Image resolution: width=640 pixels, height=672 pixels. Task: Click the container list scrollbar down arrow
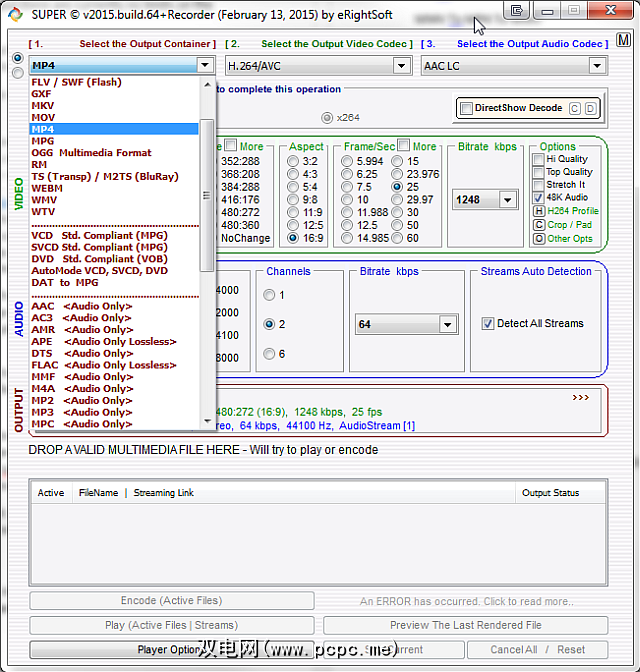(208, 421)
